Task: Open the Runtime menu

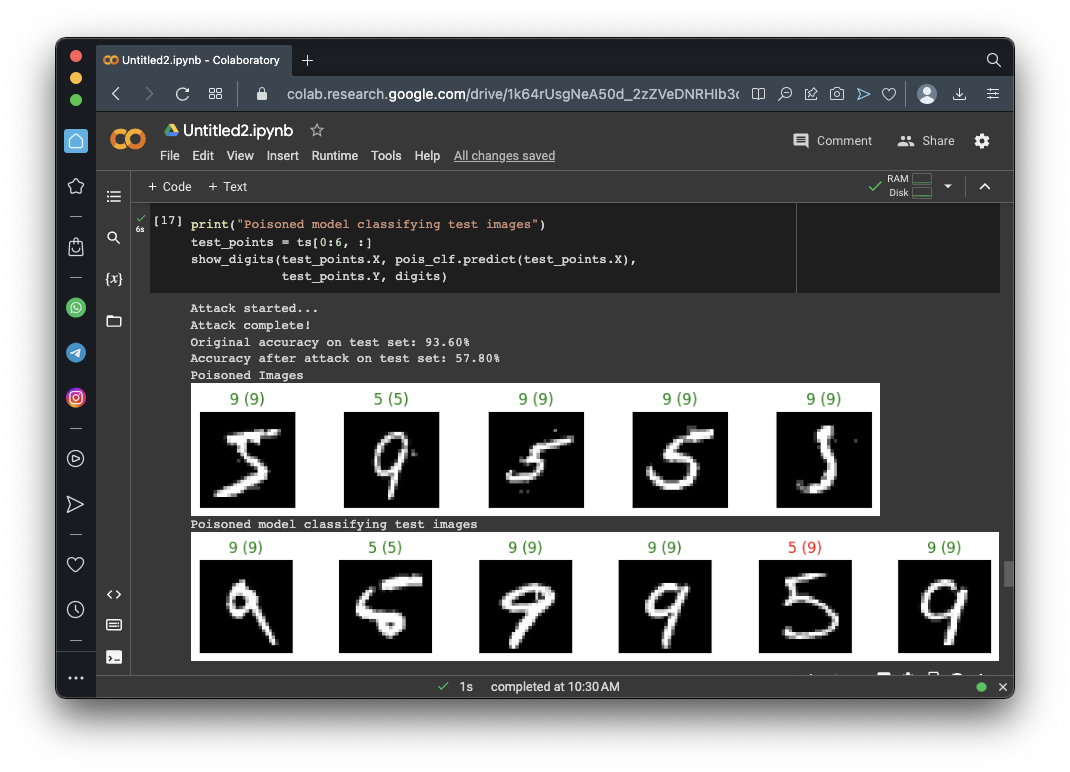Action: 334,156
